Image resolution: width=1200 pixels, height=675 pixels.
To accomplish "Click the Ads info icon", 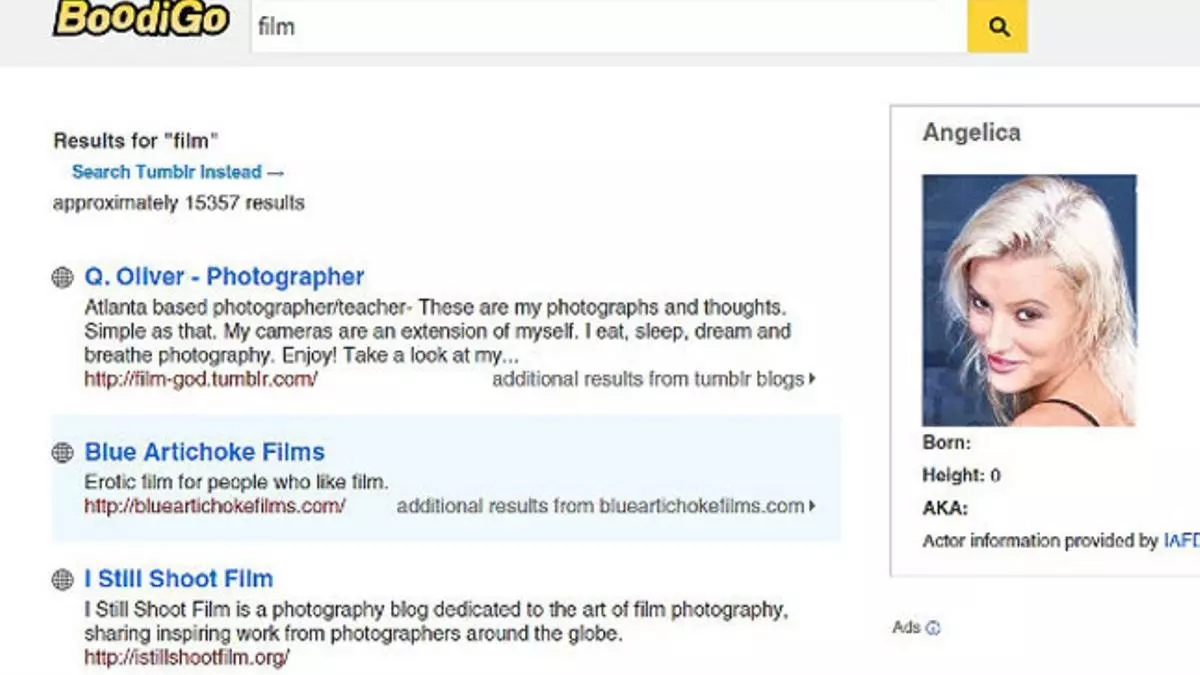I will (934, 628).
